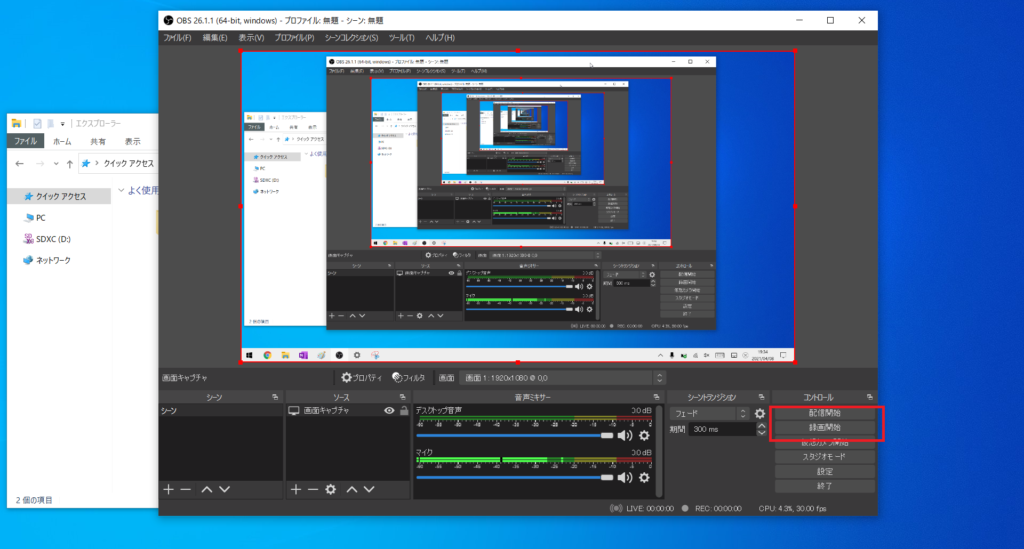Viewport: 1024px width, 549px height.
Task: Toggle スタジオモード in controls
Action: coord(824,456)
